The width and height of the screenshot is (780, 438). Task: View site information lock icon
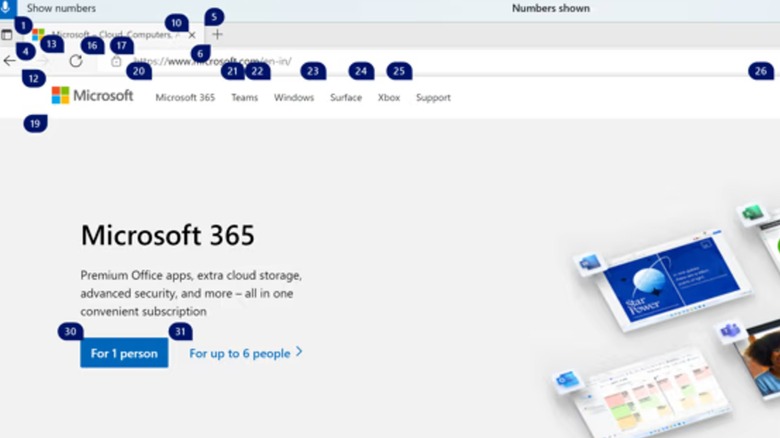[x=116, y=61]
